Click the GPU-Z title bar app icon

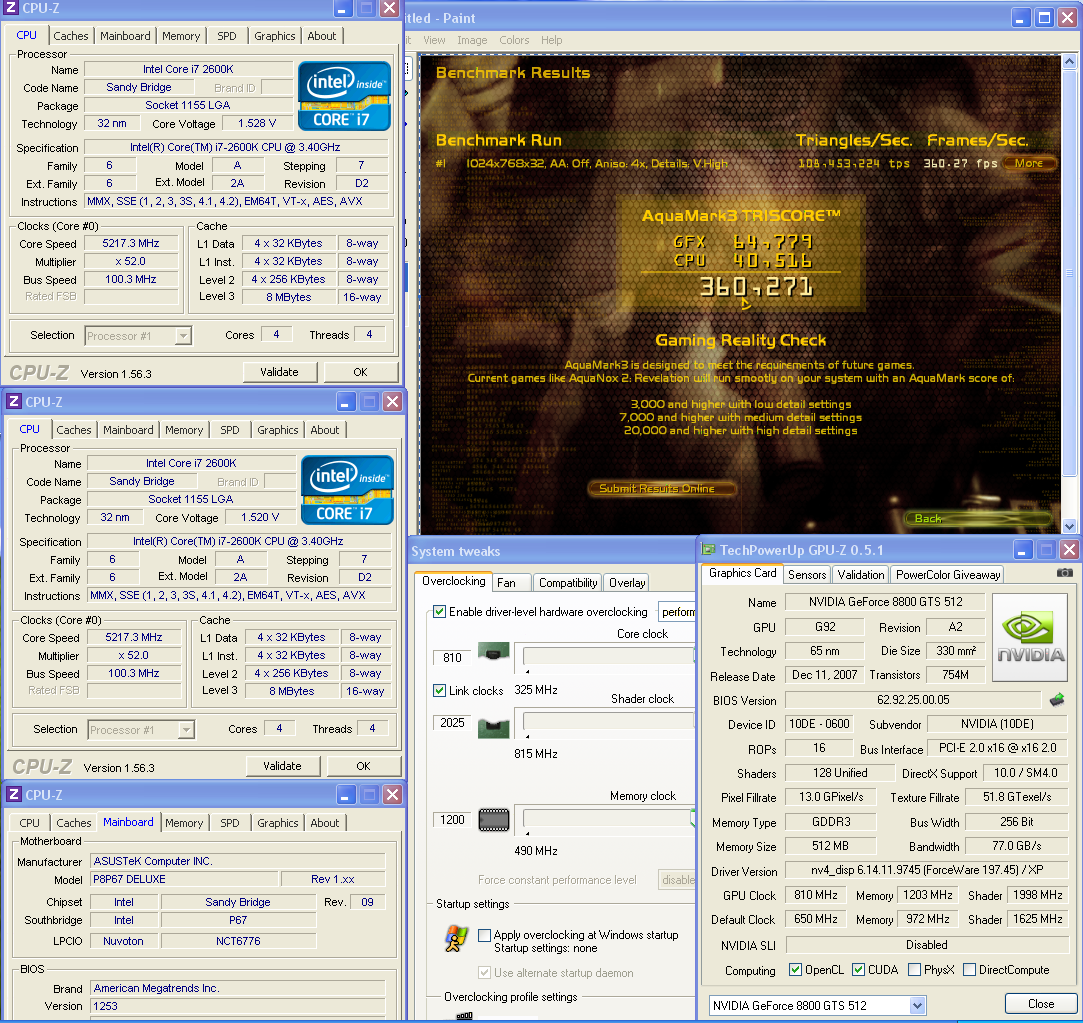click(x=708, y=550)
